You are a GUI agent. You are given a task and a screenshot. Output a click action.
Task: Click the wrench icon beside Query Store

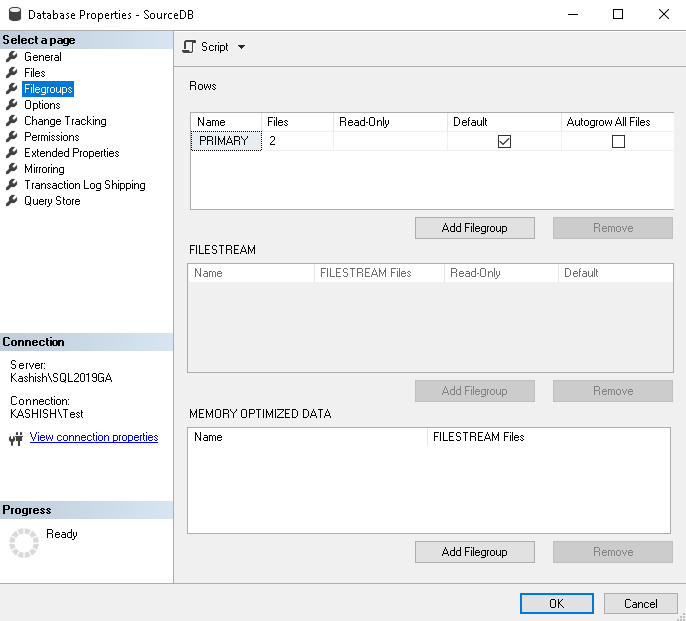12,201
